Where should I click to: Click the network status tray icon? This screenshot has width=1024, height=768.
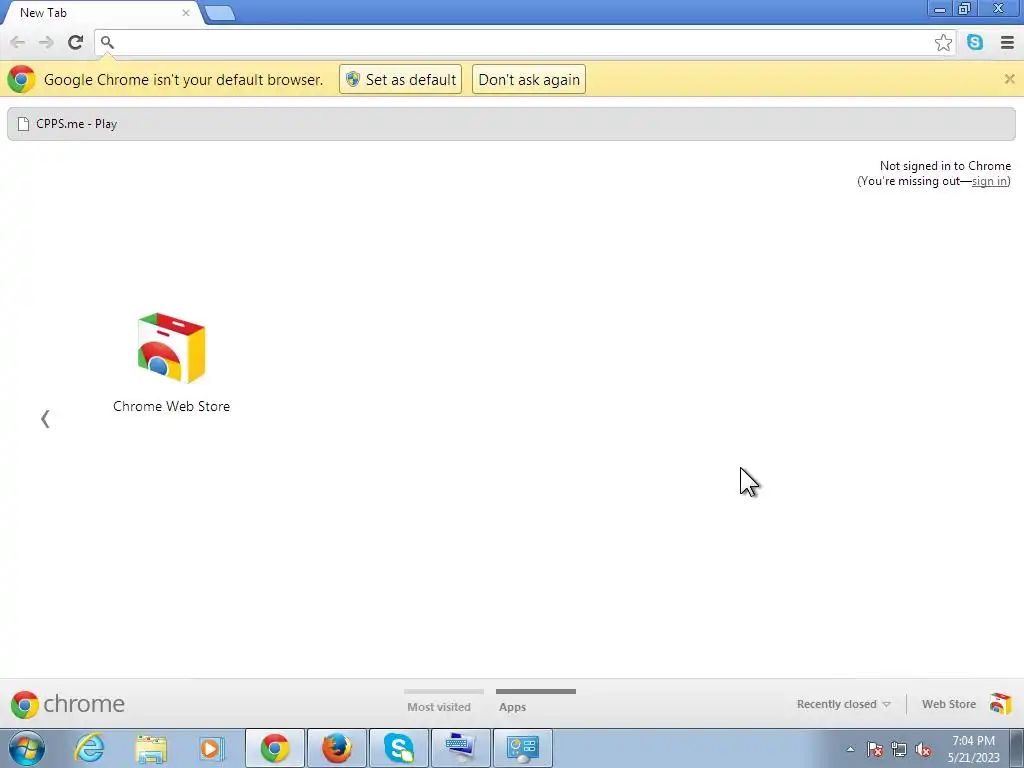click(899, 749)
